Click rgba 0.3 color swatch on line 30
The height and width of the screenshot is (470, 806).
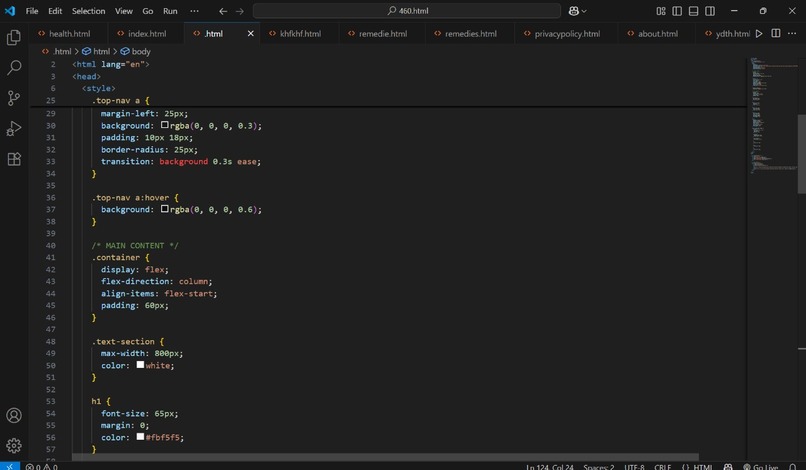[164, 125]
